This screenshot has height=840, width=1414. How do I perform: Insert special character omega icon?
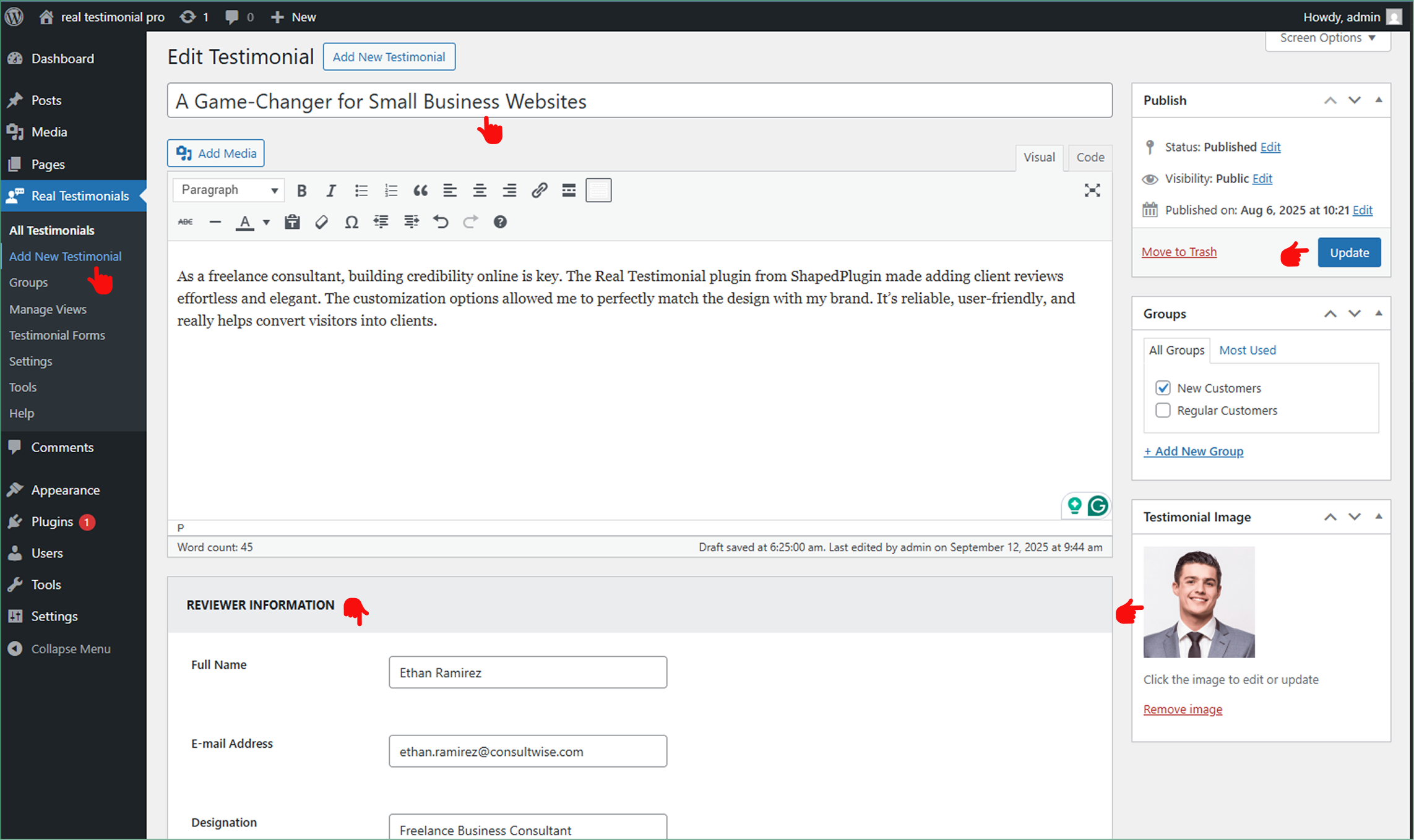(x=351, y=222)
